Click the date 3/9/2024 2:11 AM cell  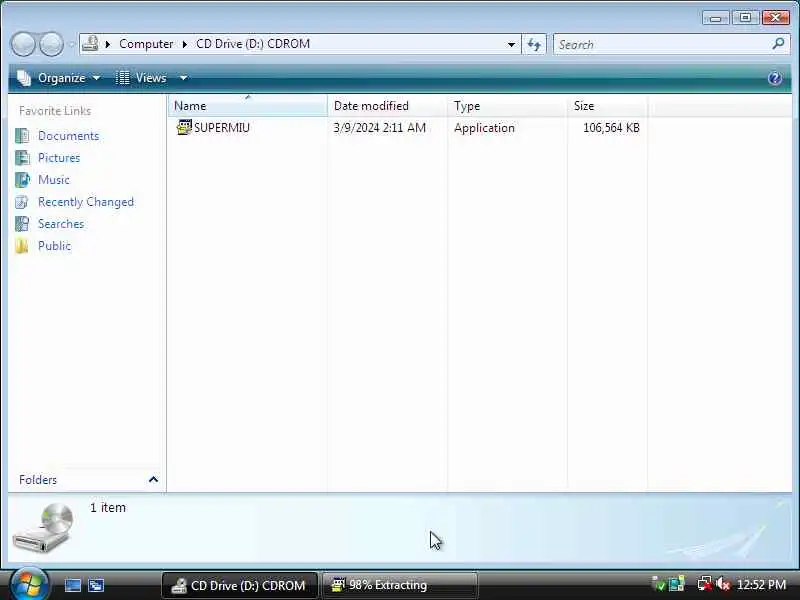click(x=379, y=128)
